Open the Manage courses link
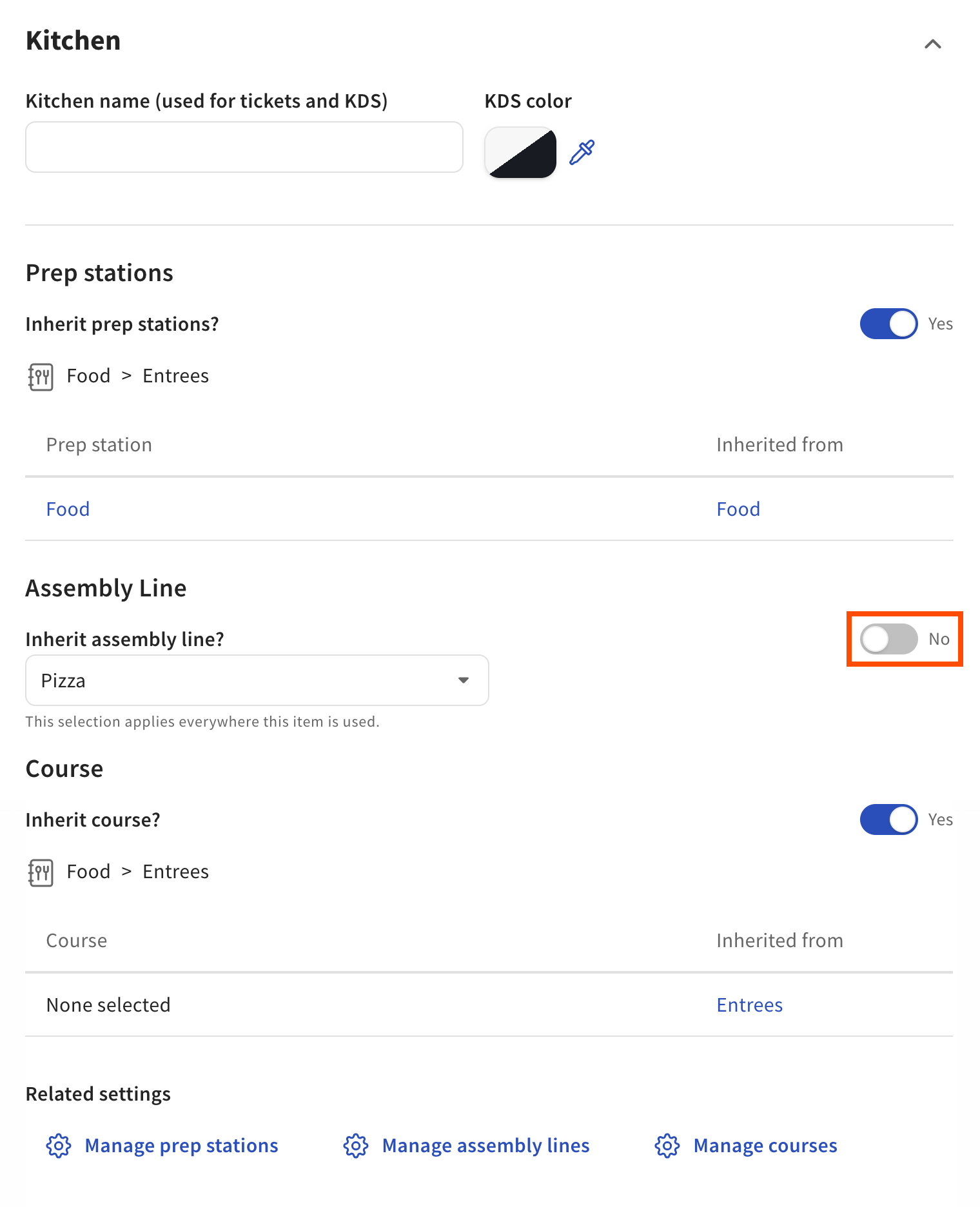Screen dimensions: 980x1207 pyautogui.click(x=765, y=1146)
